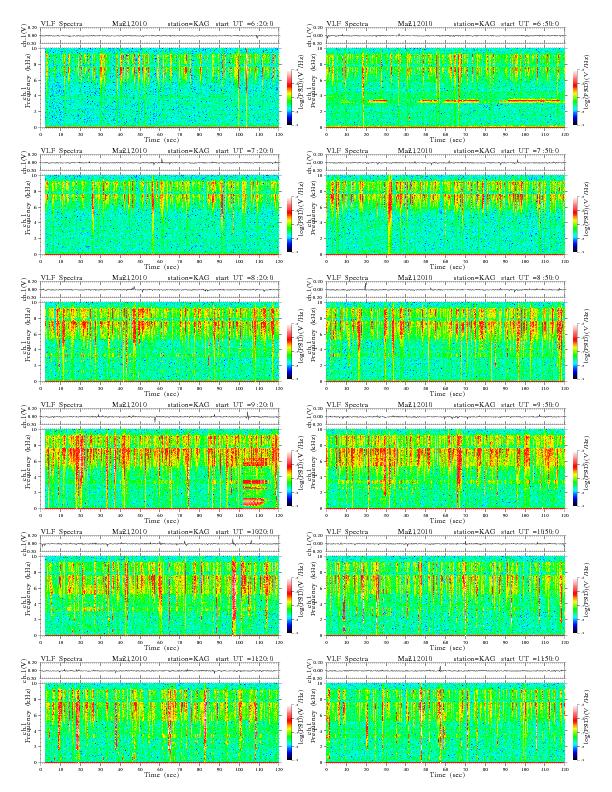Choose the ch.1 waveform above the 11:50:0 spectrogram
The image size is (612, 792).
pyautogui.click(x=445, y=671)
